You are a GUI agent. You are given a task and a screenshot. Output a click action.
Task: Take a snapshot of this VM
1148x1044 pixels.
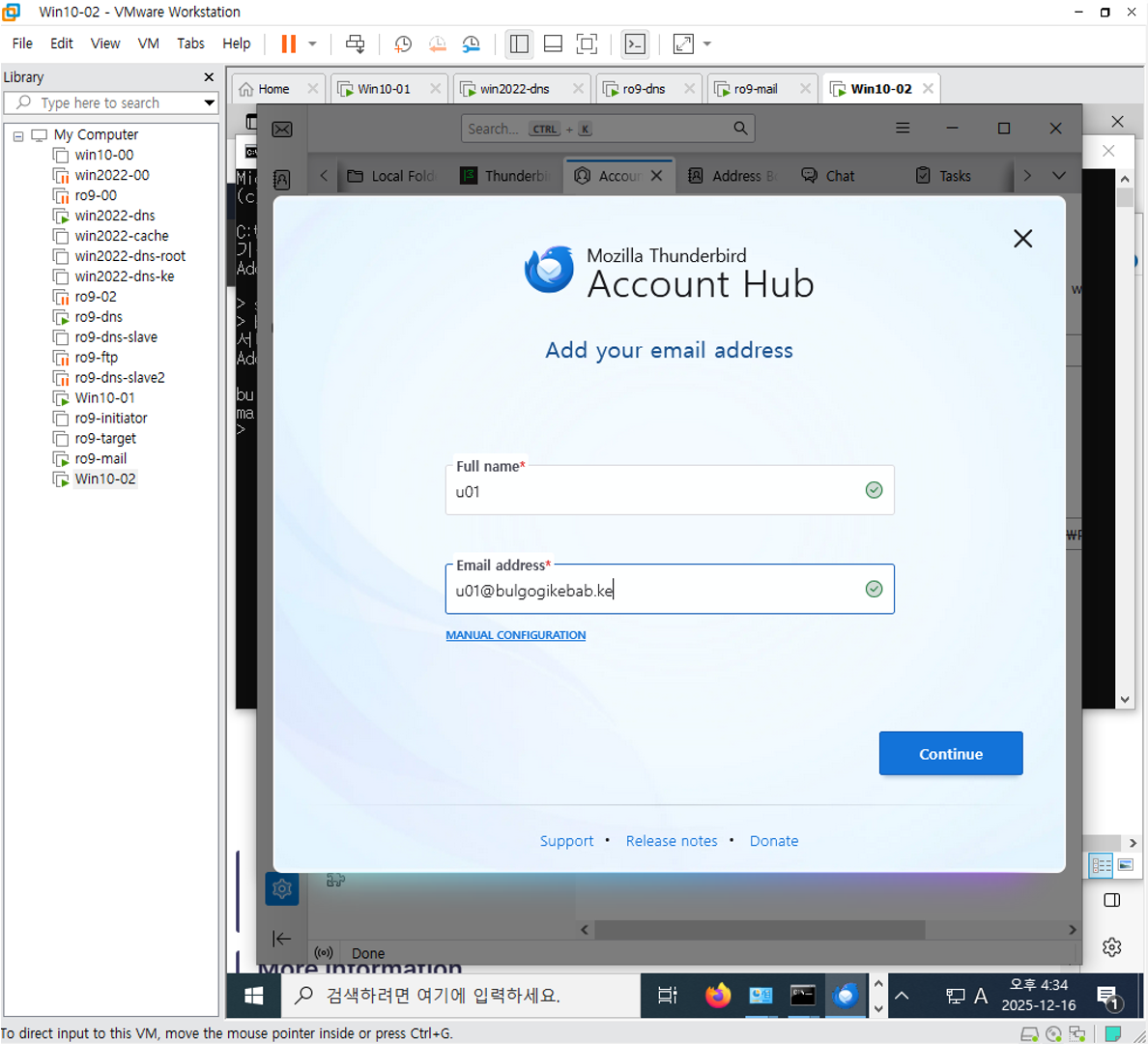[403, 43]
